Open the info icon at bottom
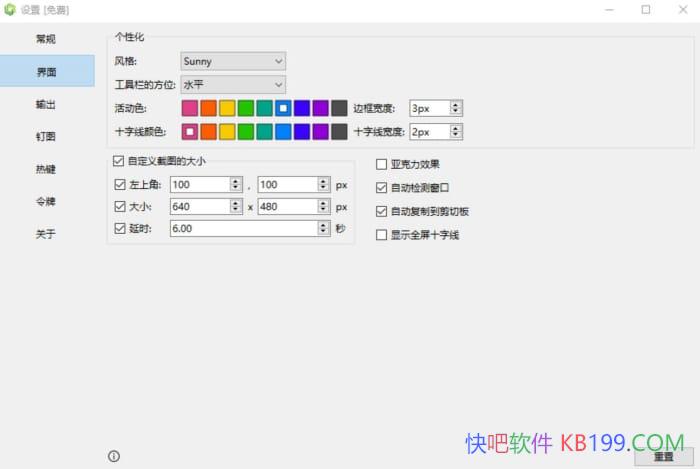Viewport: 700px width, 469px height. (114, 456)
